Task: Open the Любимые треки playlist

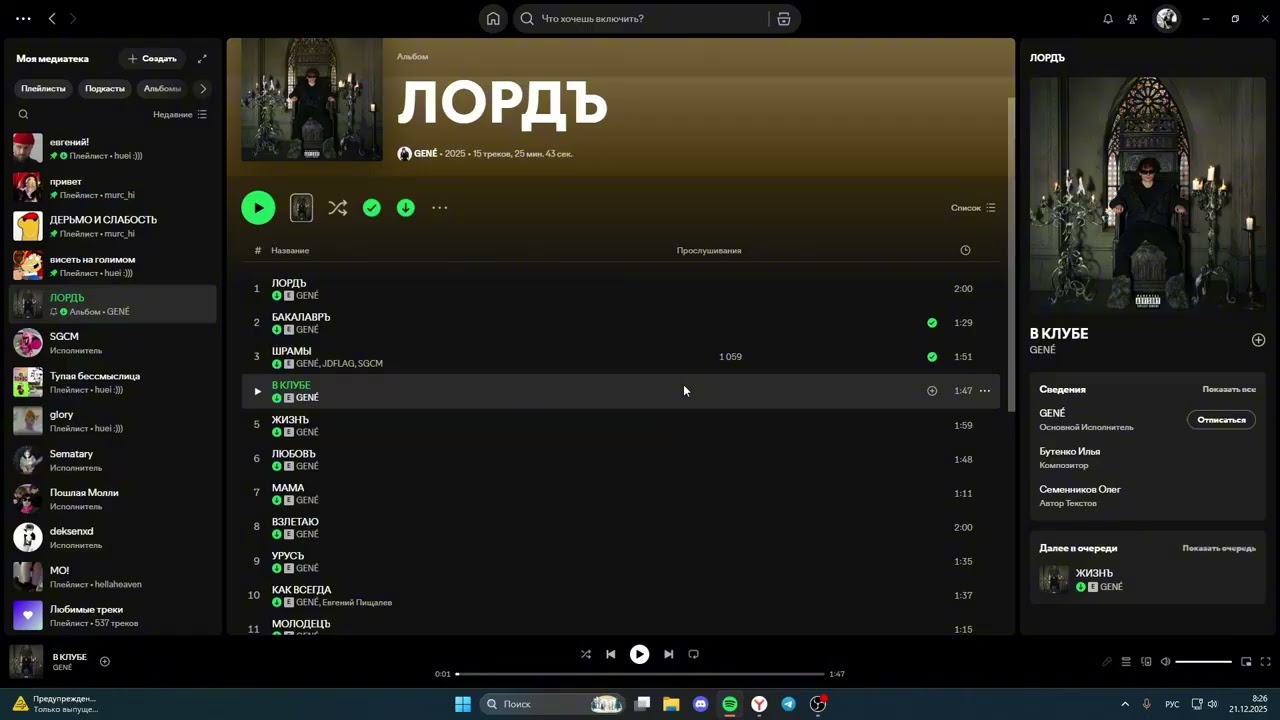Action: (112, 616)
